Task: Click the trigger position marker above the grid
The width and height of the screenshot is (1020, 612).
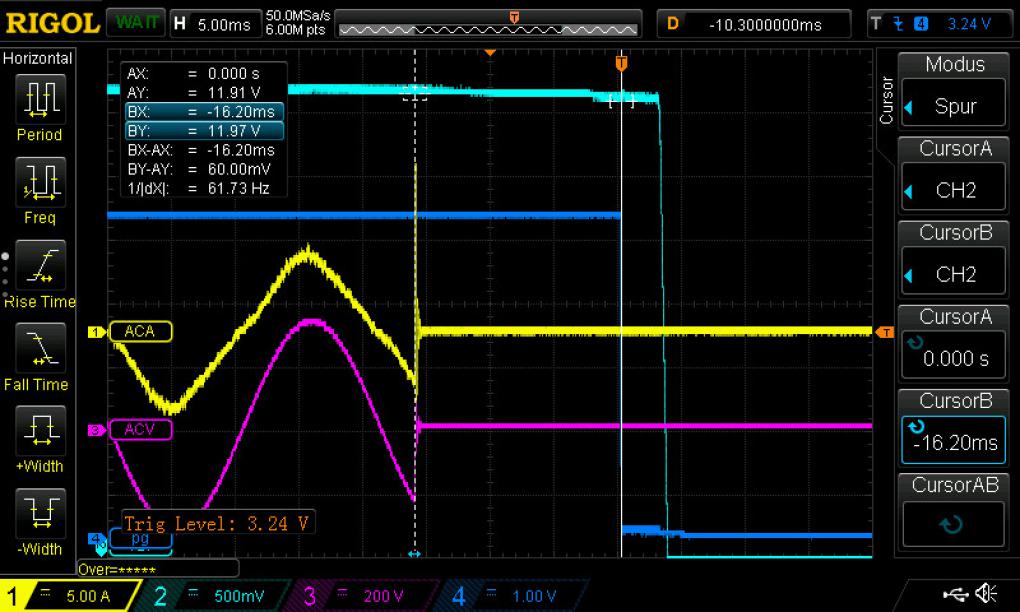Action: pyautogui.click(x=490, y=53)
